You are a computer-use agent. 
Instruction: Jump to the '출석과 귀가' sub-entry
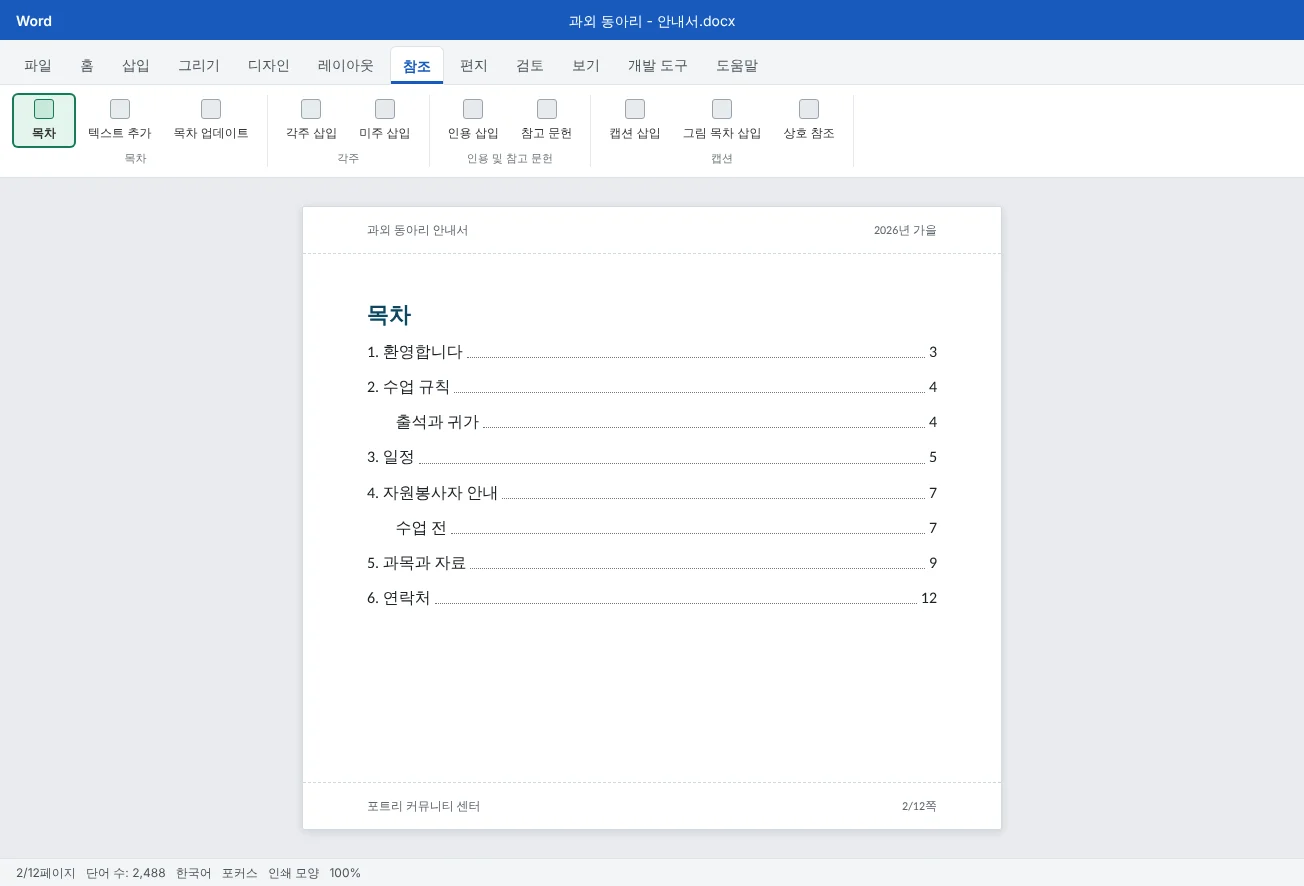click(x=666, y=422)
